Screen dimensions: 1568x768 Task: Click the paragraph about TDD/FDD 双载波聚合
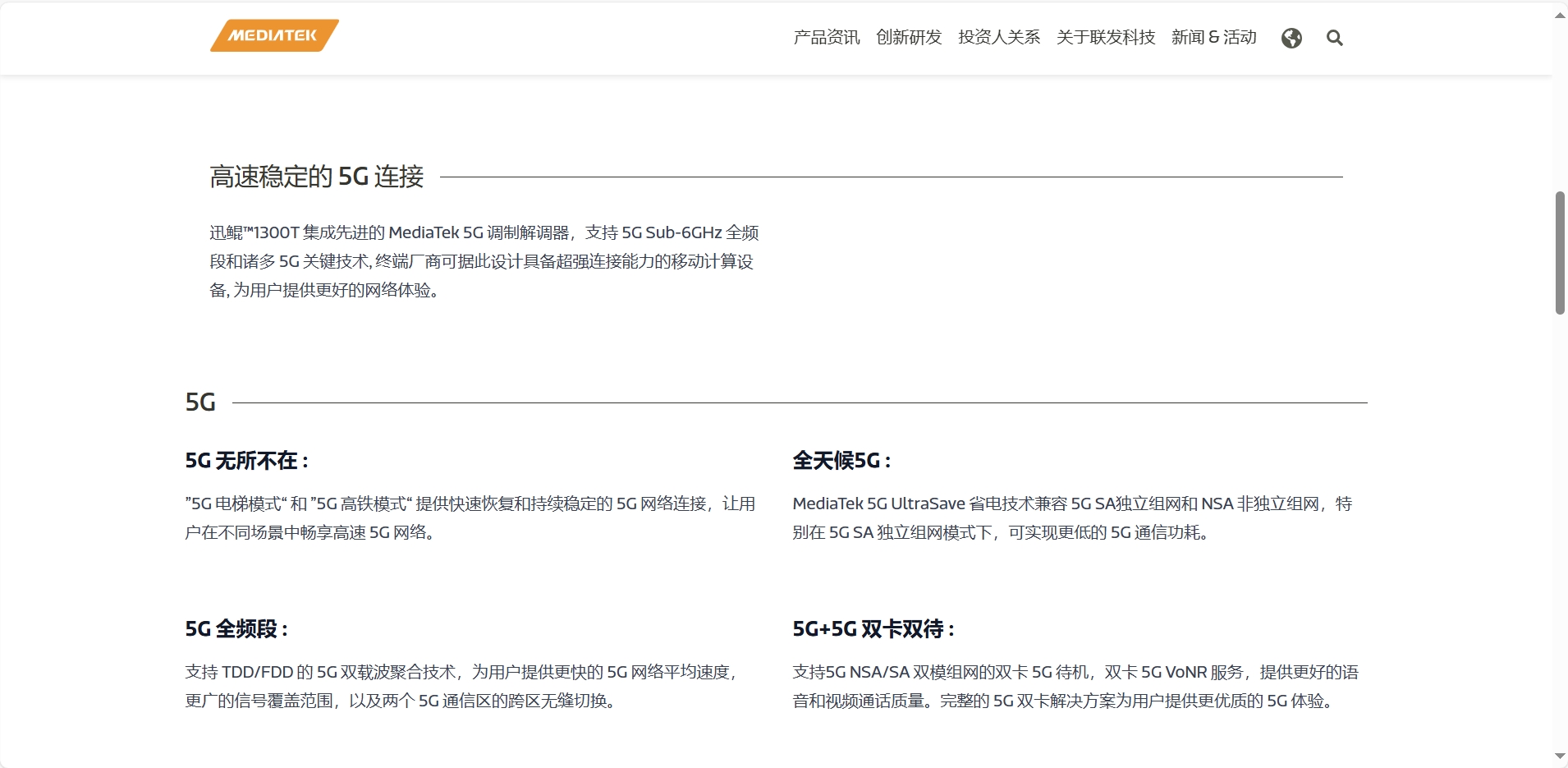point(461,687)
